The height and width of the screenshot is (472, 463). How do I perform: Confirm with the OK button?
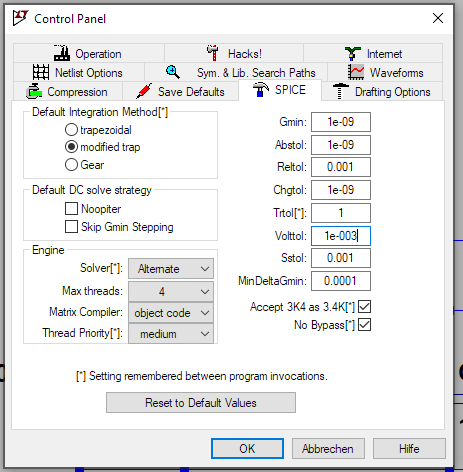(x=247, y=449)
